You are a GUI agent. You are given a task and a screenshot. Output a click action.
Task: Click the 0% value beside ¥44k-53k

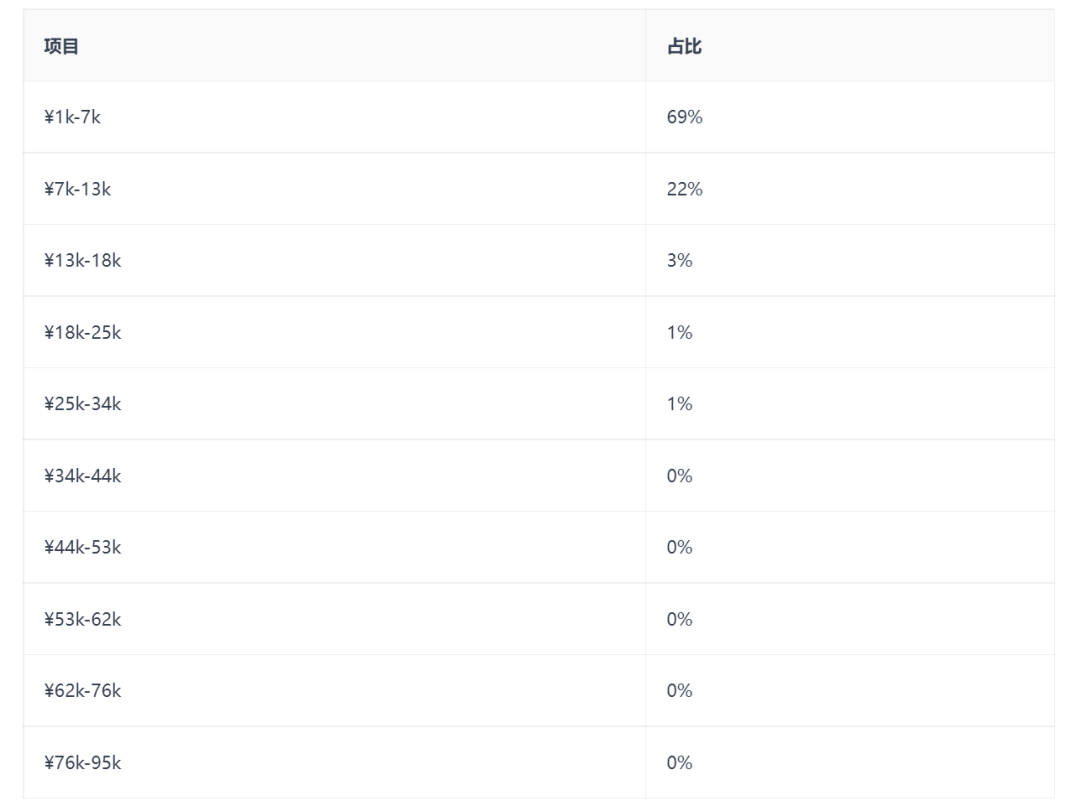(x=680, y=548)
